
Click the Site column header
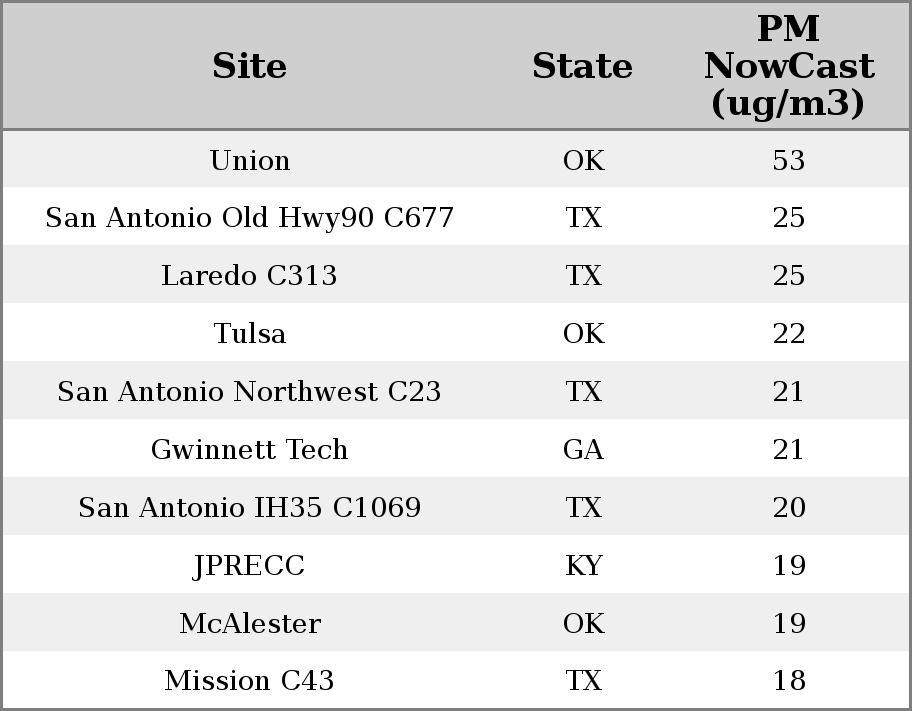click(x=249, y=66)
